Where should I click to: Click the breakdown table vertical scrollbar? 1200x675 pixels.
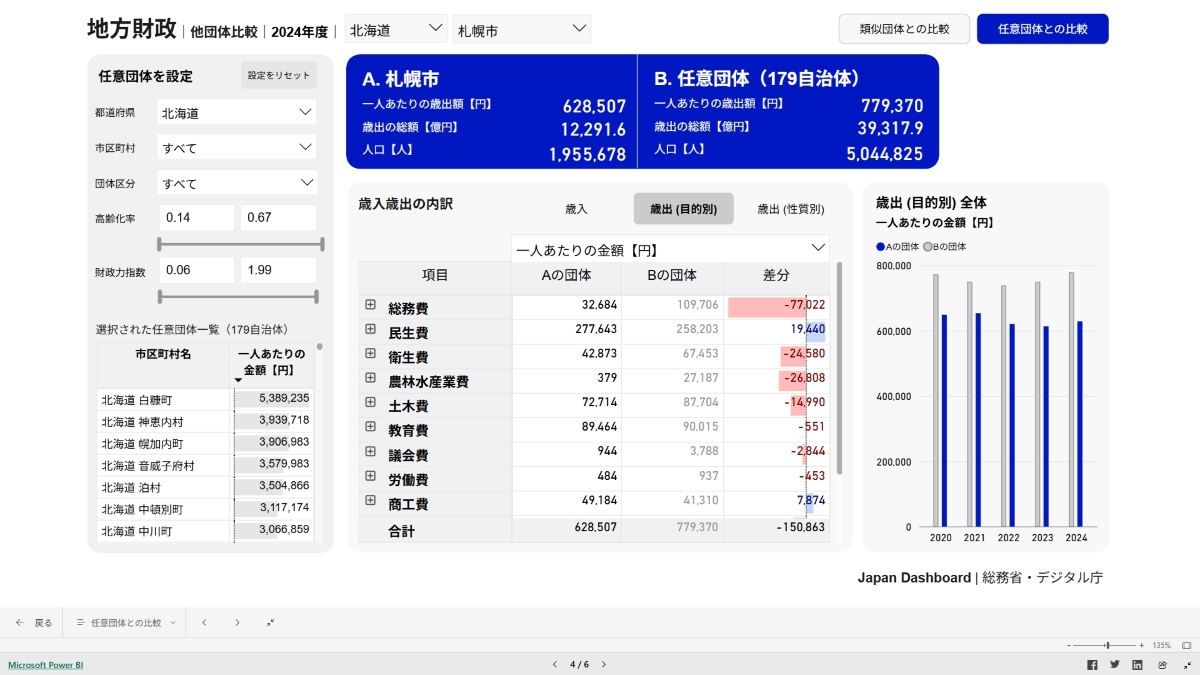[839, 368]
